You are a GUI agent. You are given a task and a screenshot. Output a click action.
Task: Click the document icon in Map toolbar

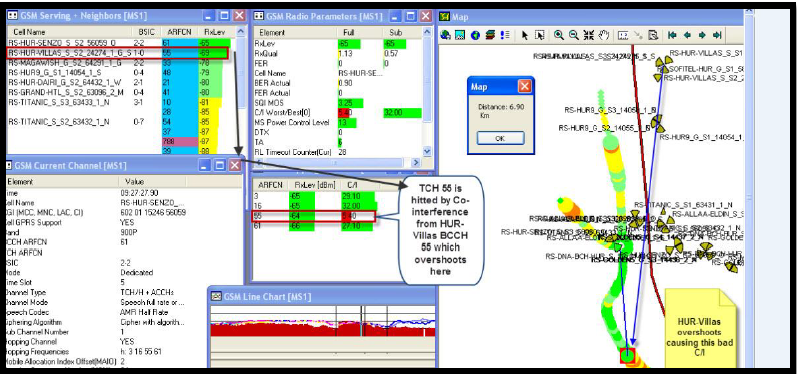(654, 36)
